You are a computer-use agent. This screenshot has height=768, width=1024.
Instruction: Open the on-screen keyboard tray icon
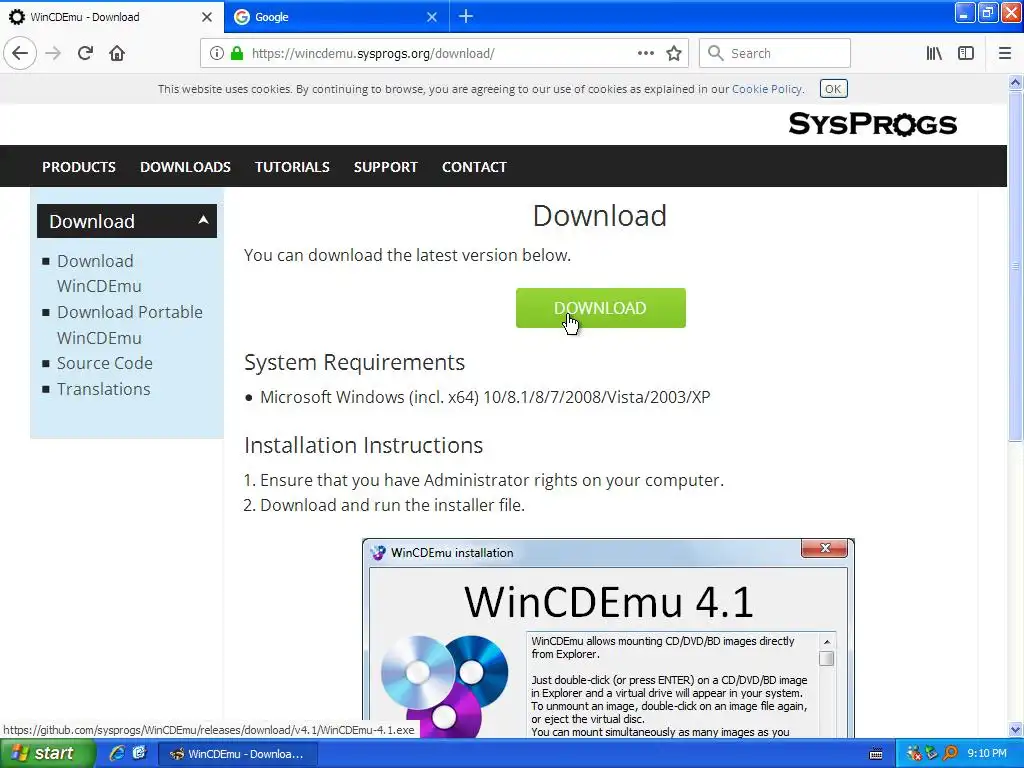coord(876,754)
